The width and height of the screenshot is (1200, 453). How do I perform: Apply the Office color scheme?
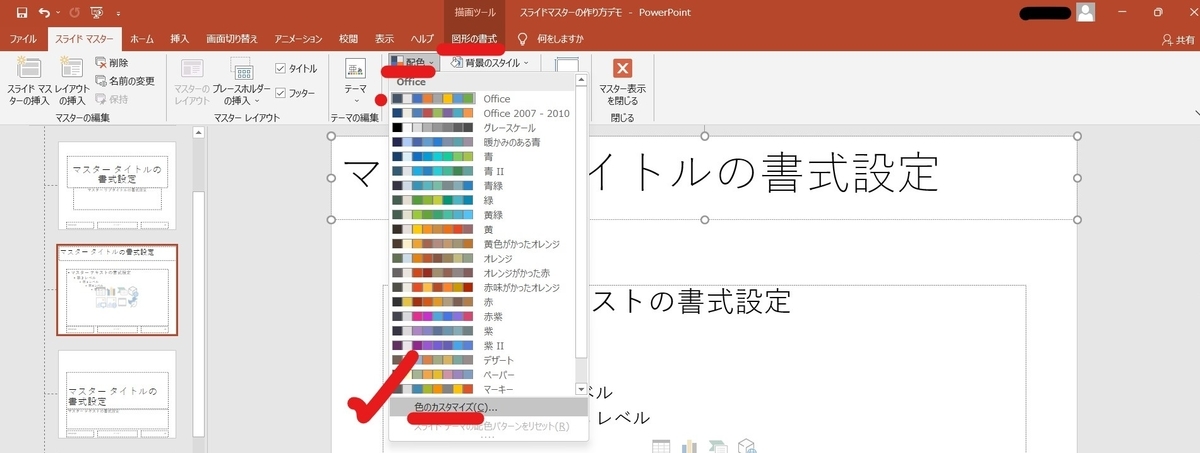(x=482, y=99)
